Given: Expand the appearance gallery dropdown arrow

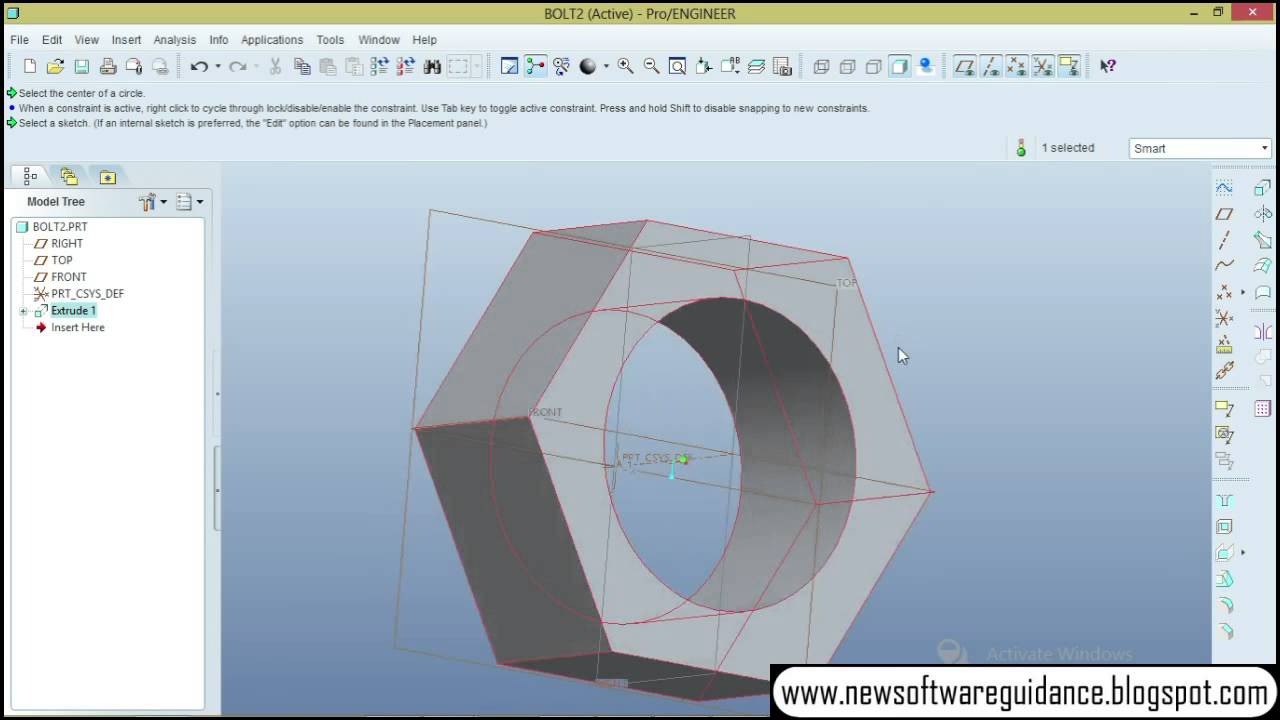Looking at the screenshot, I should tap(606, 67).
